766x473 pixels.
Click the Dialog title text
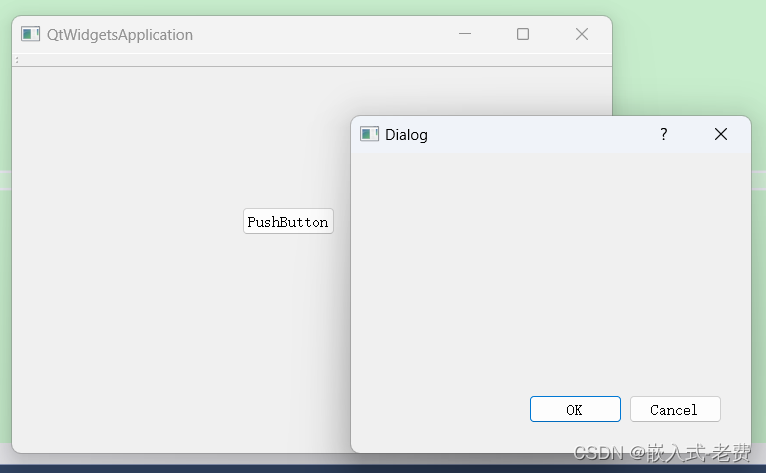pyautogui.click(x=406, y=135)
